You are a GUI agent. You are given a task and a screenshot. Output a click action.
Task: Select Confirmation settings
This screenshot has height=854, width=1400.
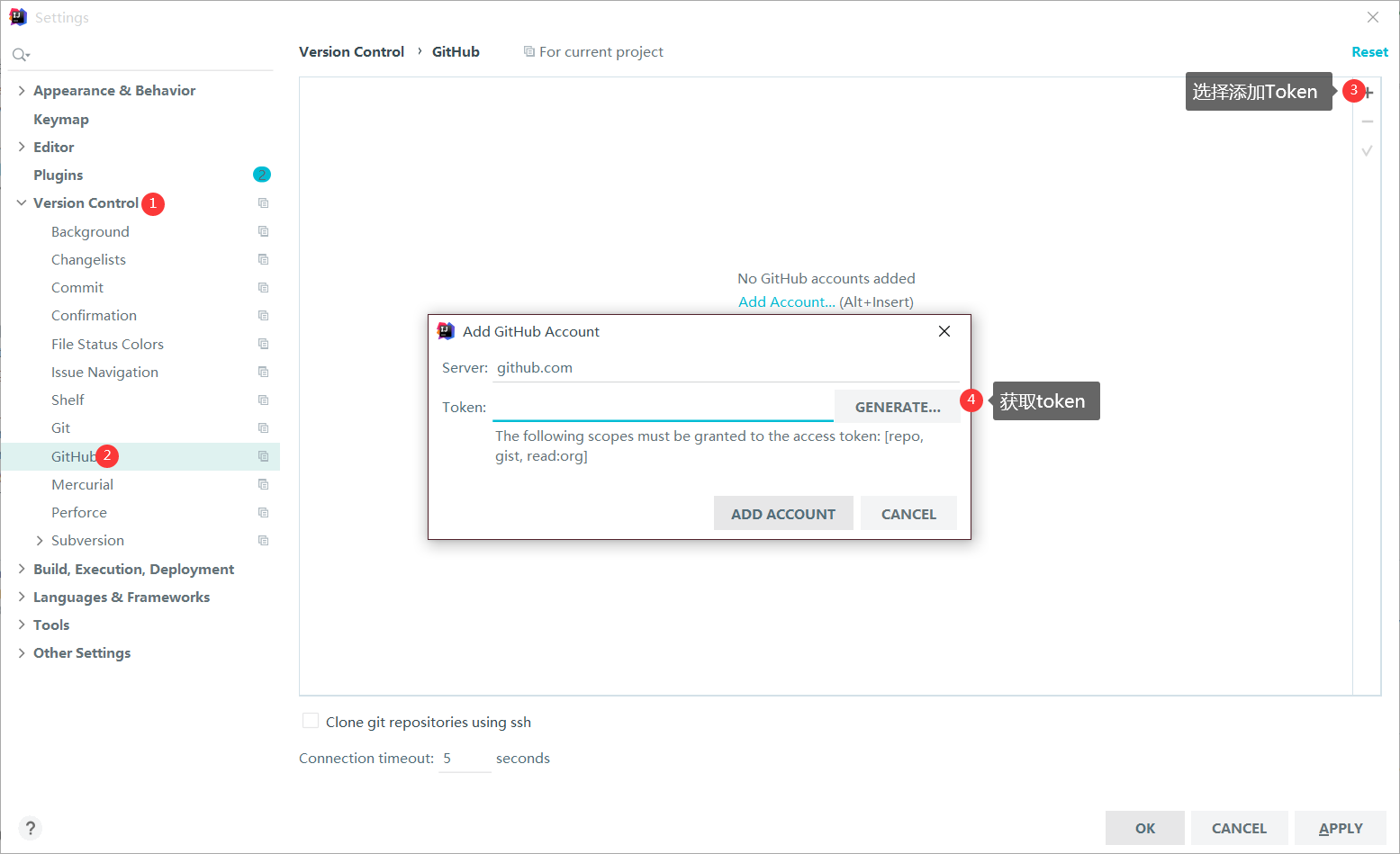click(x=94, y=316)
